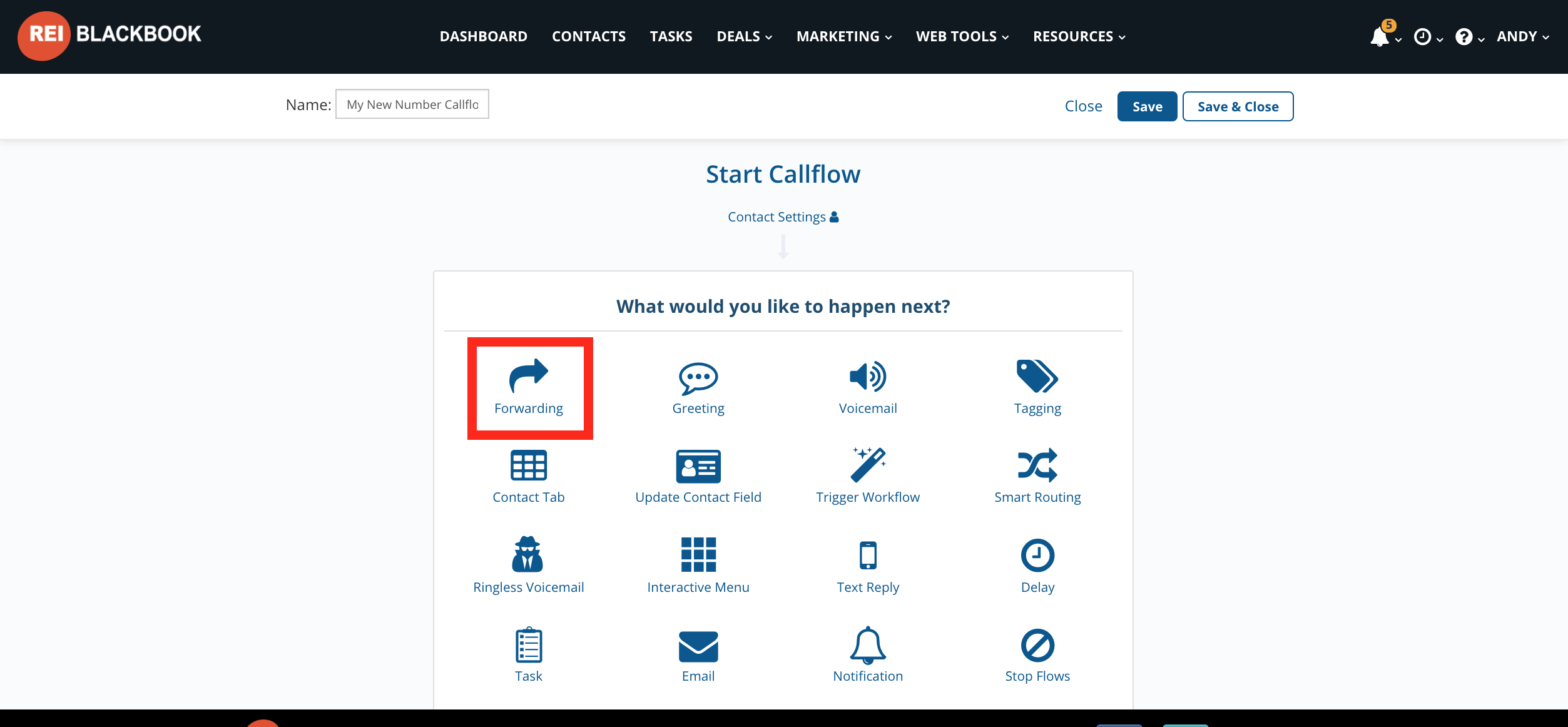
Task: Click the callflow Name input field
Action: click(412, 104)
